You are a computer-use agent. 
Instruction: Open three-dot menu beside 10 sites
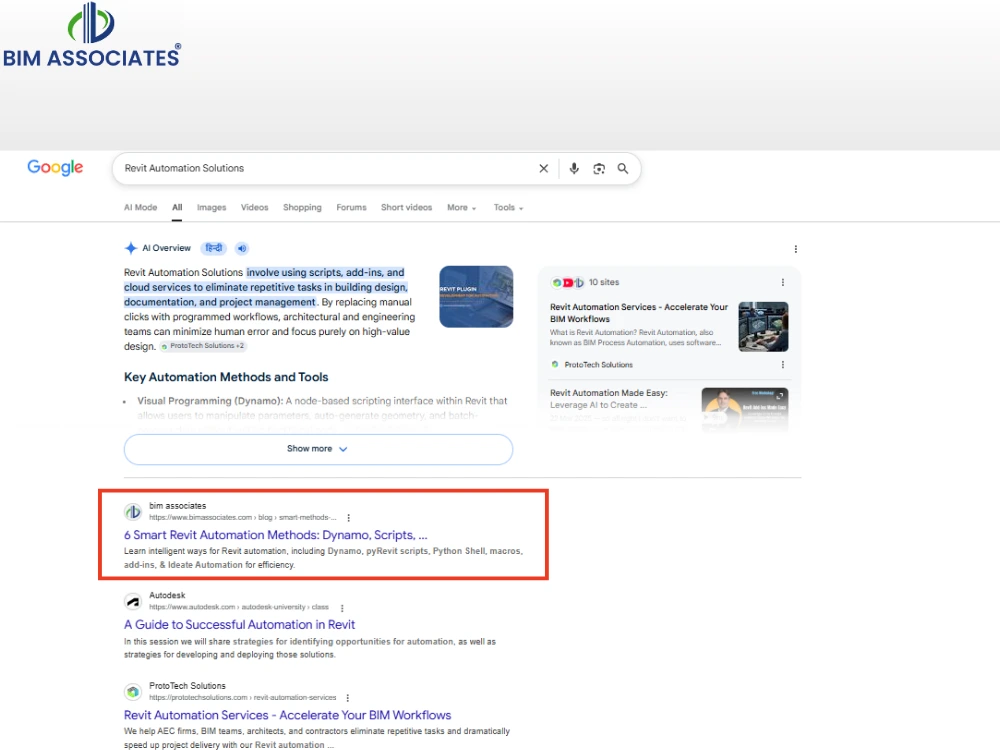click(783, 282)
